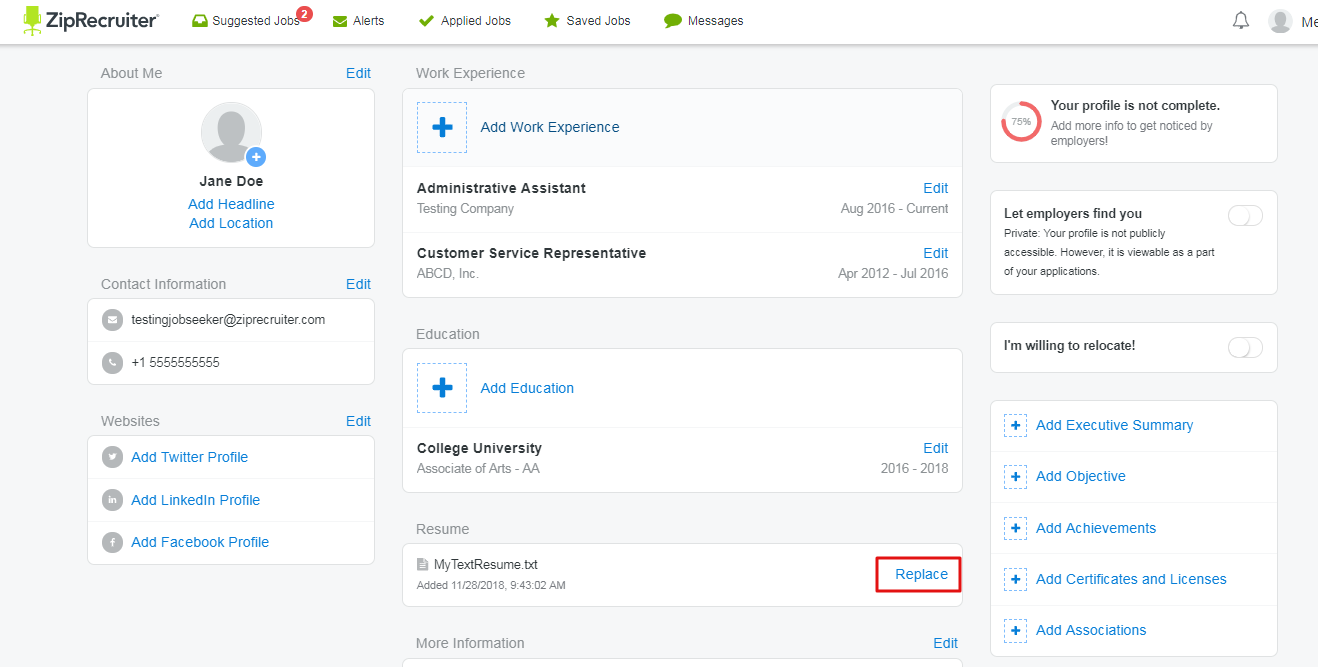This screenshot has width=1318, height=667.
Task: Click the Add Work Experience plus icon
Action: pyautogui.click(x=442, y=127)
